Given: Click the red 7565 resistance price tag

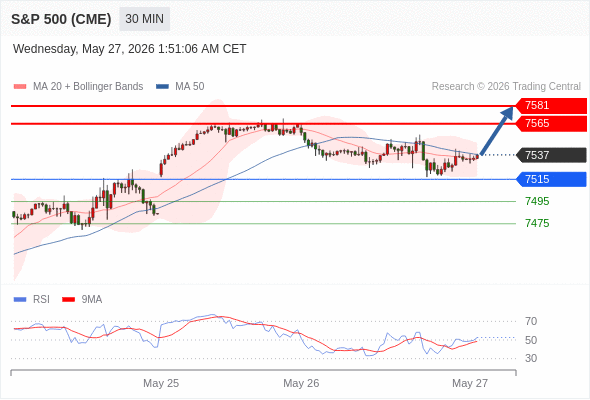Looking at the screenshot, I should coord(551,123).
